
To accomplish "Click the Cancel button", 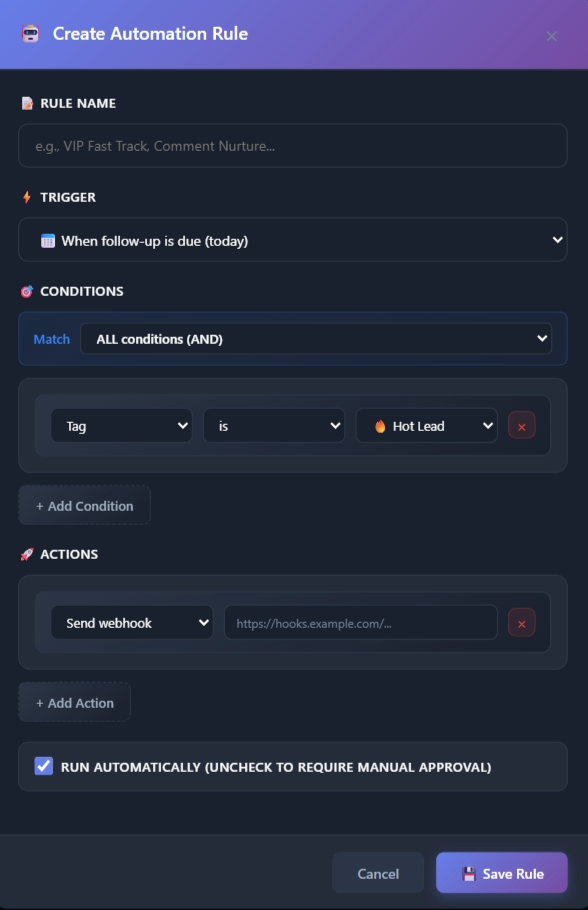I will pyautogui.click(x=378, y=872).
